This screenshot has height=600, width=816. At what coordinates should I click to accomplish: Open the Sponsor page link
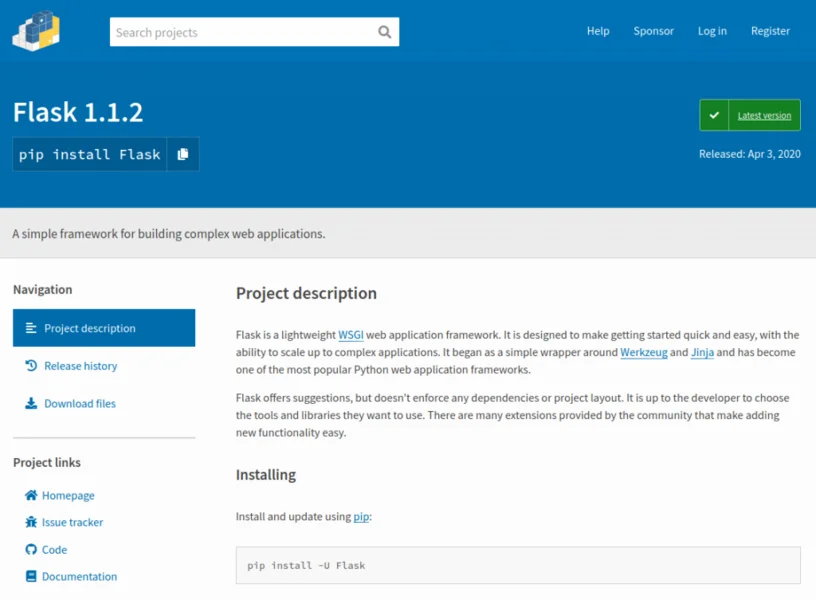pos(653,31)
